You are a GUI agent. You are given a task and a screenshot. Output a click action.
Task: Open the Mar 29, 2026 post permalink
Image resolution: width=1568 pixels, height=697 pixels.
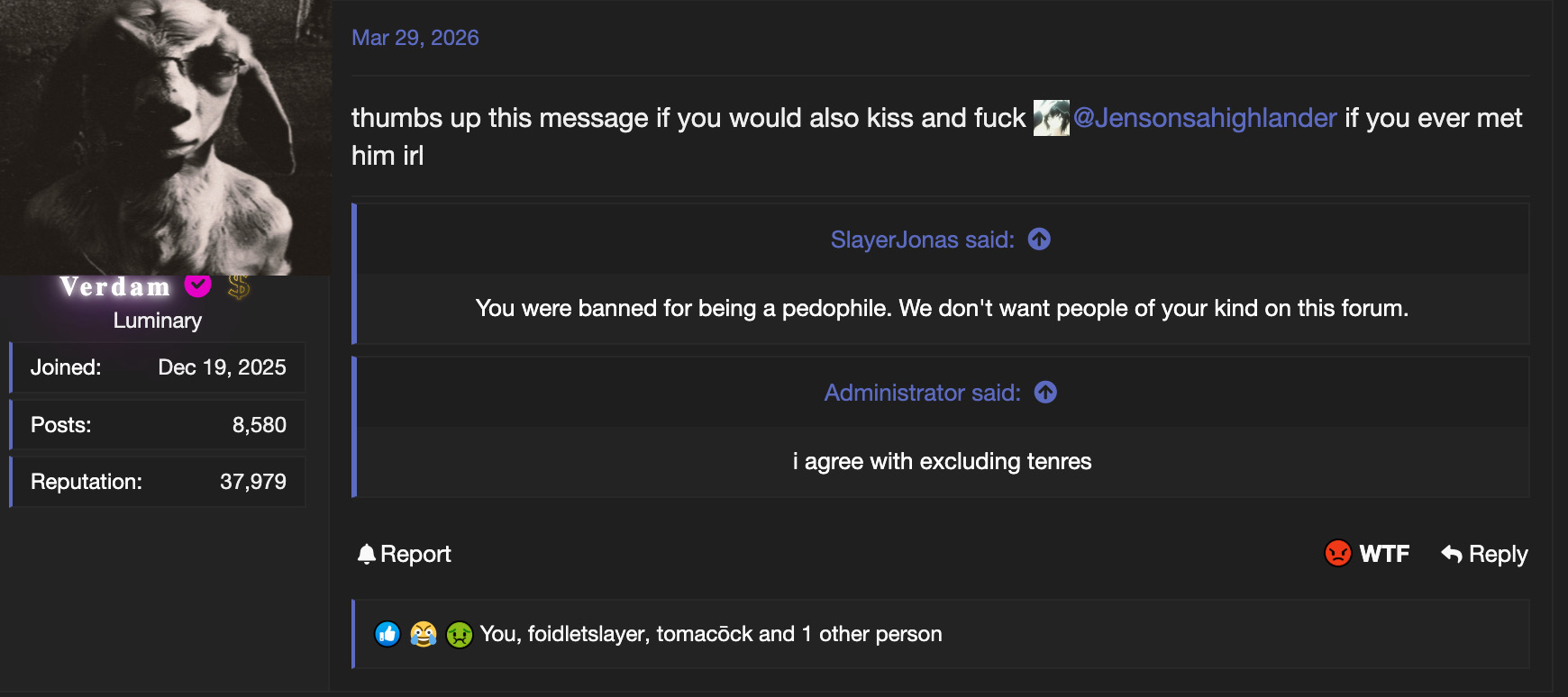pyautogui.click(x=415, y=38)
